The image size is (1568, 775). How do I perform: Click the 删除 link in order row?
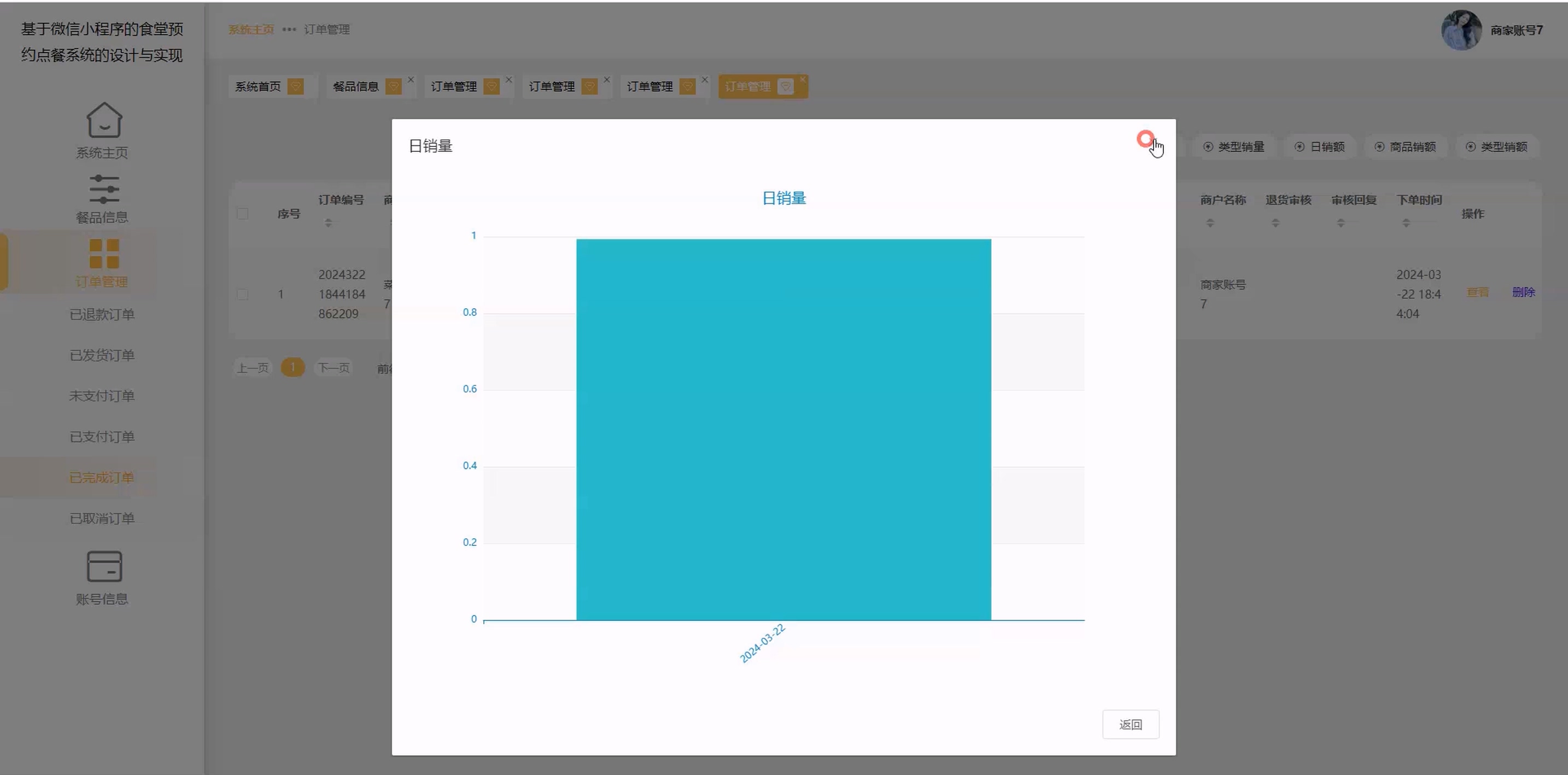pyautogui.click(x=1524, y=292)
